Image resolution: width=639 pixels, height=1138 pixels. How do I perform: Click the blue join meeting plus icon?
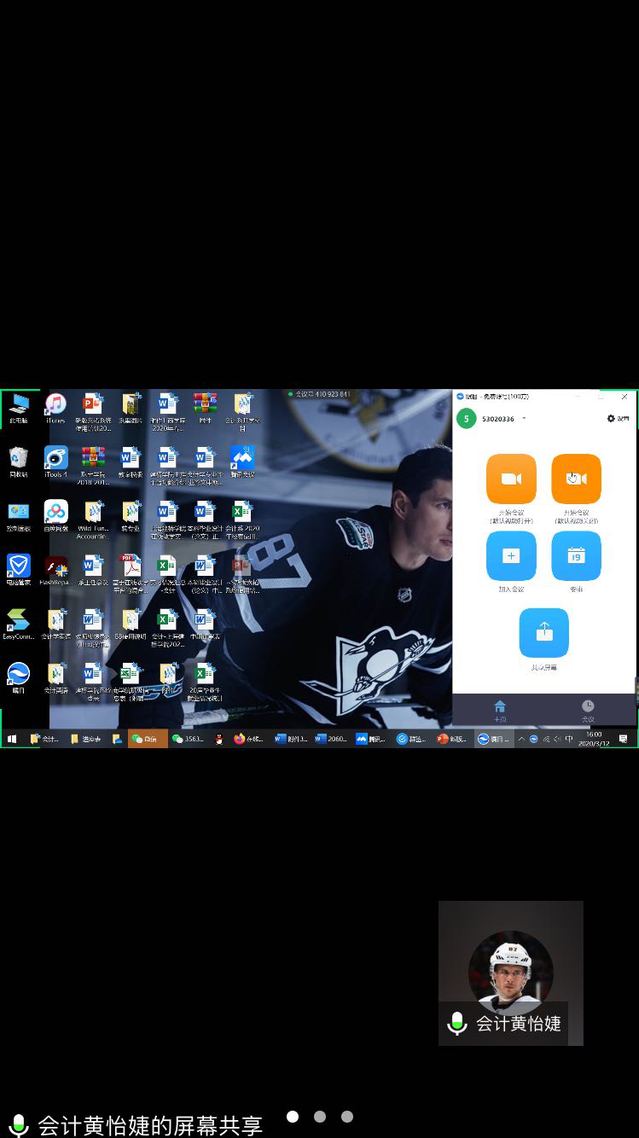[x=511, y=555]
